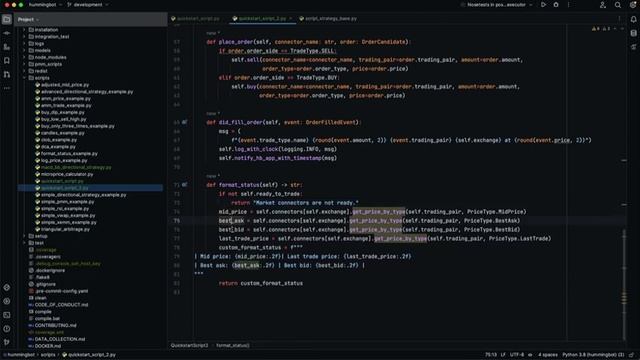Open the Project tool window folder icon
Screen dimensions: 640x360
coord(7,19)
